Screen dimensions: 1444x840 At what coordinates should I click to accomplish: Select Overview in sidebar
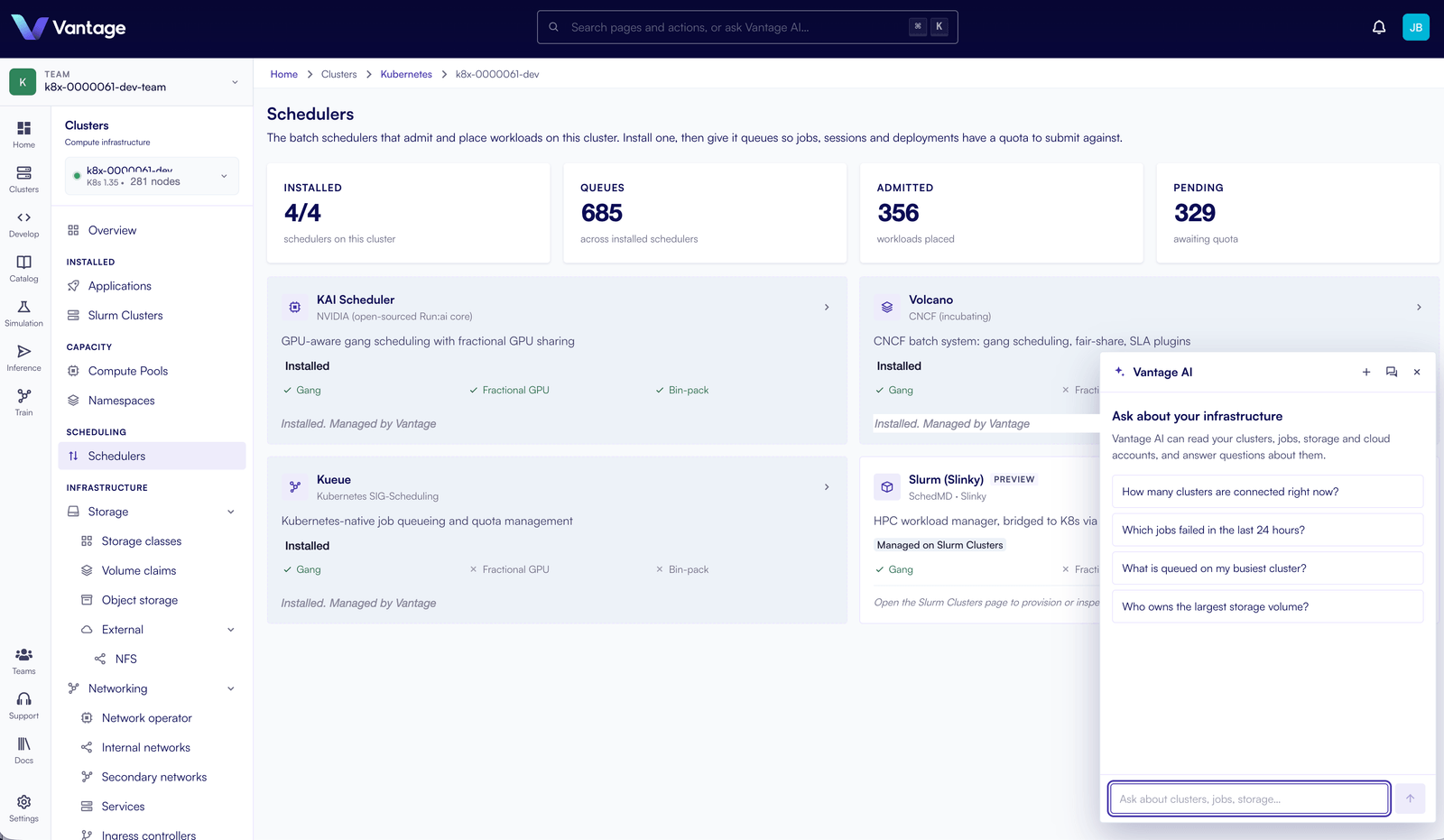pyautogui.click(x=152, y=231)
